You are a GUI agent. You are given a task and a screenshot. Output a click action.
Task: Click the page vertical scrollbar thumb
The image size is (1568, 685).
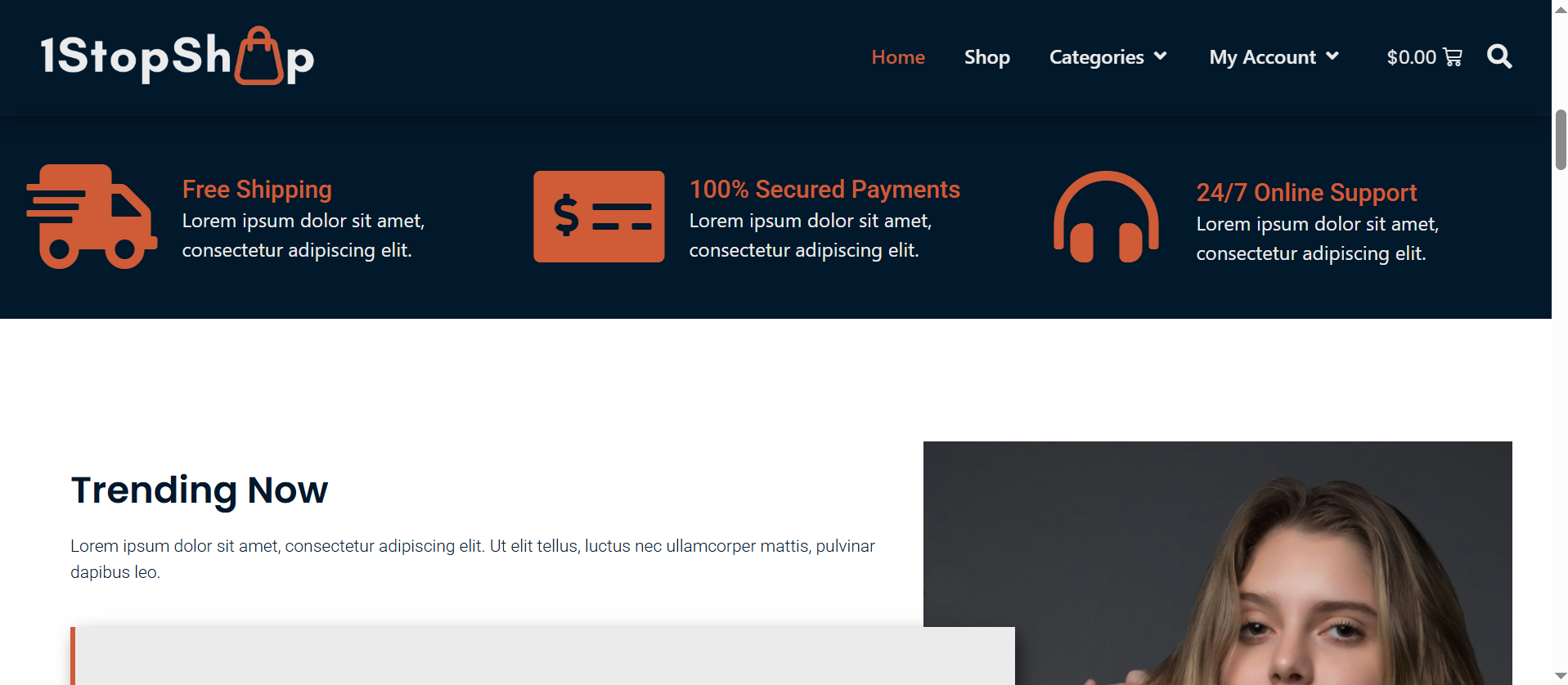[x=1561, y=139]
